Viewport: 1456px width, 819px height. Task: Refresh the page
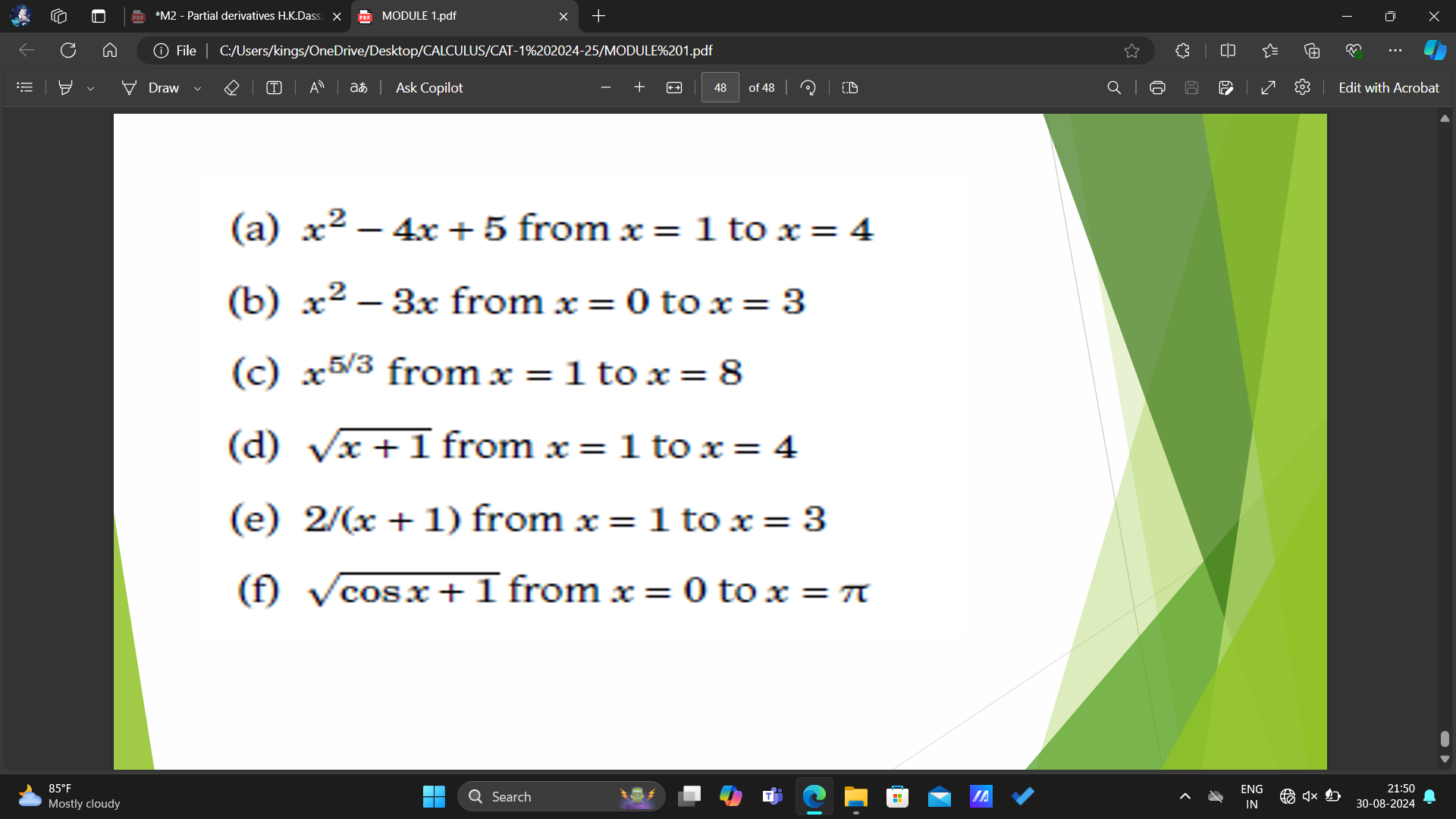(x=68, y=50)
